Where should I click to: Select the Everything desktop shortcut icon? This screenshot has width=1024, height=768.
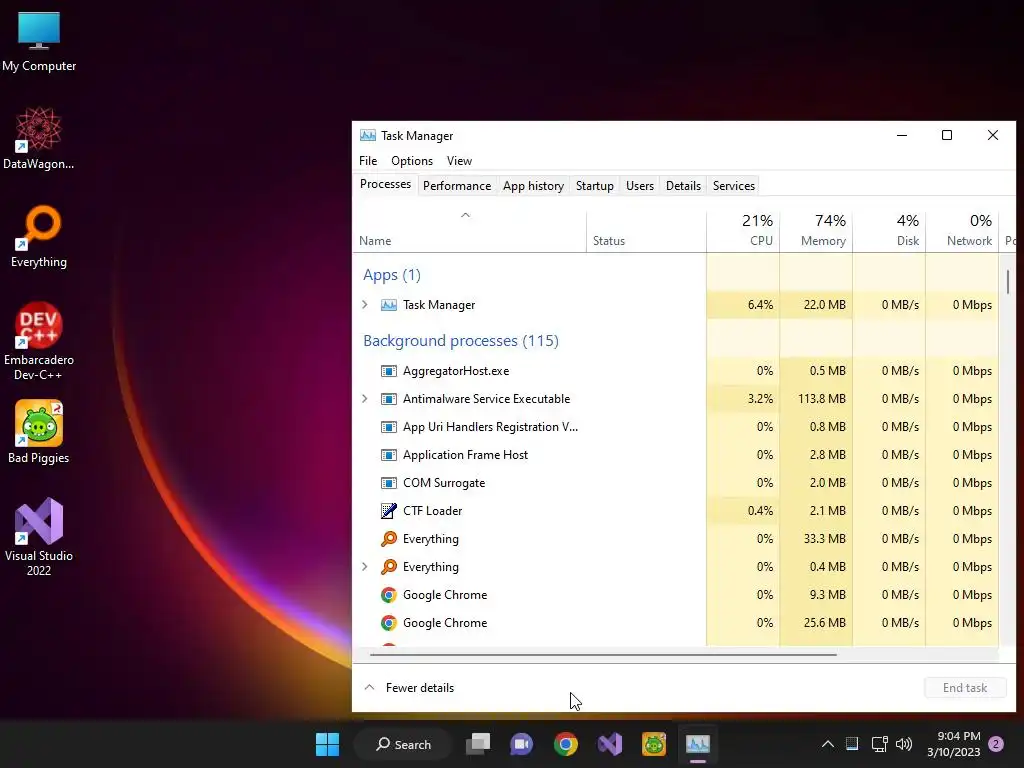(x=39, y=236)
